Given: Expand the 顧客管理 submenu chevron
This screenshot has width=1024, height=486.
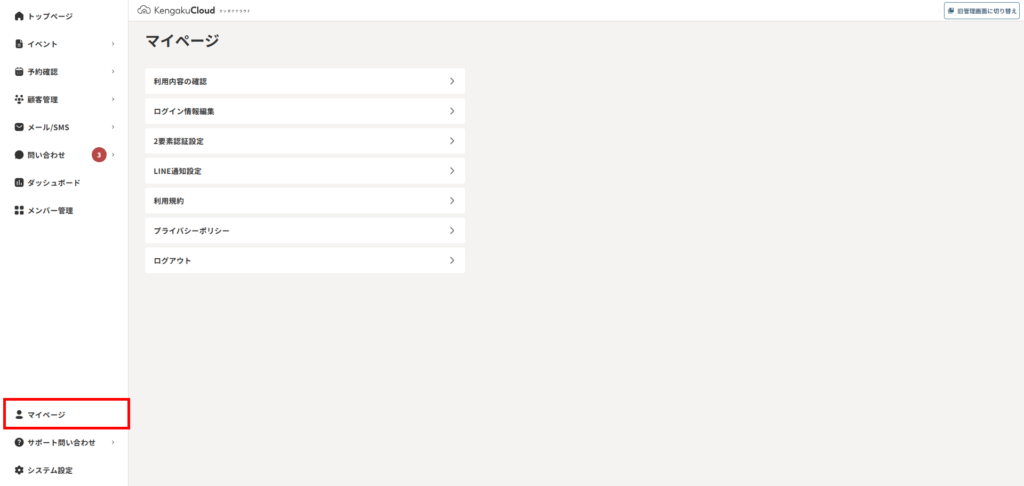Looking at the screenshot, I should 113,99.
